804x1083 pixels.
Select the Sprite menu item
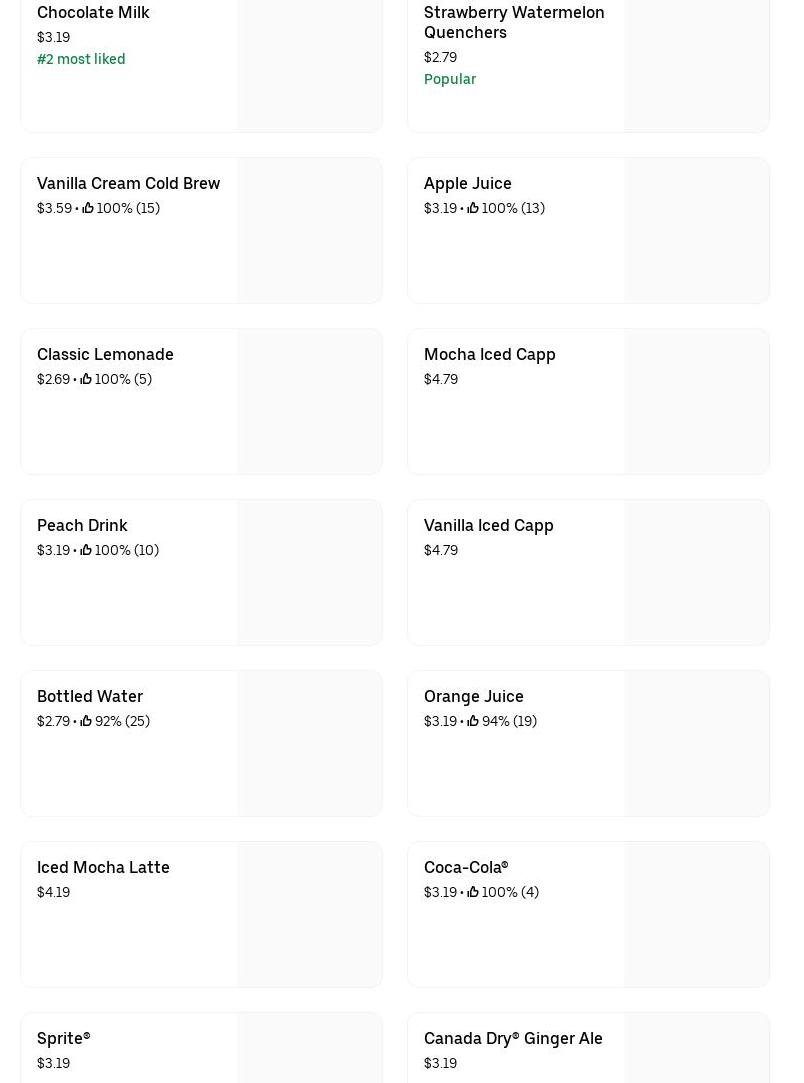63,1038
